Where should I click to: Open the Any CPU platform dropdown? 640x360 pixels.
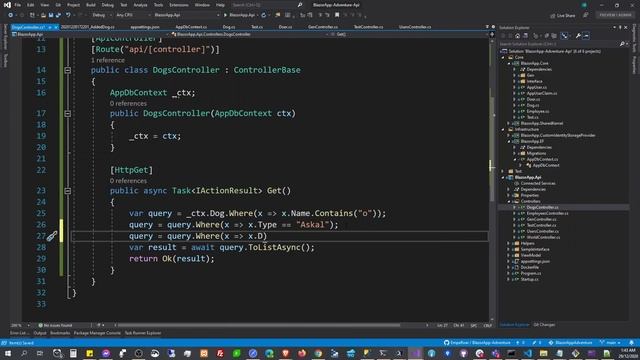[133, 15]
